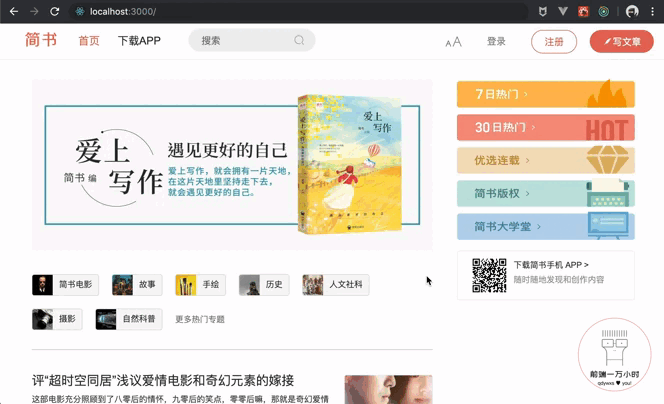This screenshot has width=664, height=404.
Task: Reload the page with the refresh icon
Action: (54, 11)
